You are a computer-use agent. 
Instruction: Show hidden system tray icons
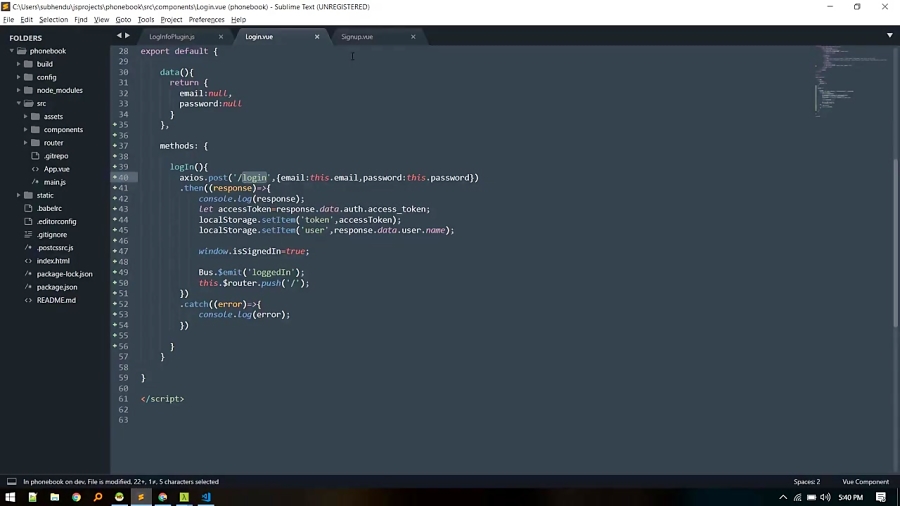pos(783,497)
